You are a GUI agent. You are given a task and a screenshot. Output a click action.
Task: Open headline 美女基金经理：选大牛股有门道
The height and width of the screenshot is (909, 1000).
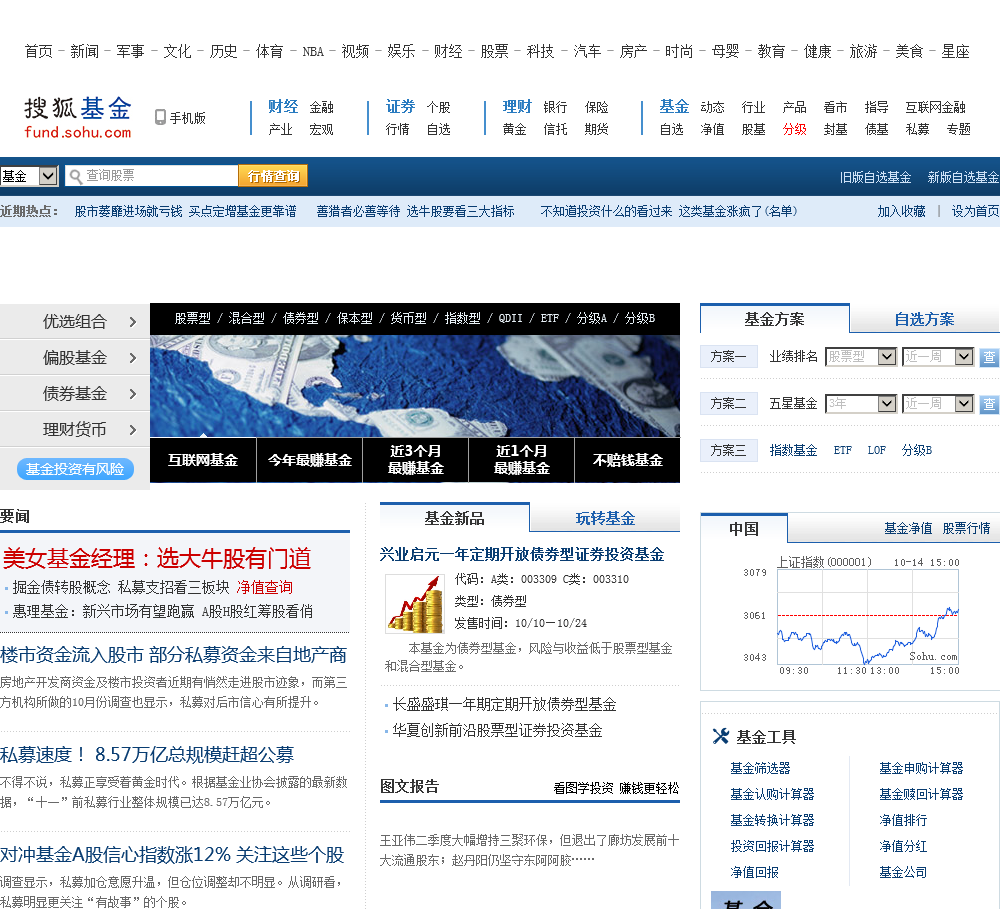point(157,558)
